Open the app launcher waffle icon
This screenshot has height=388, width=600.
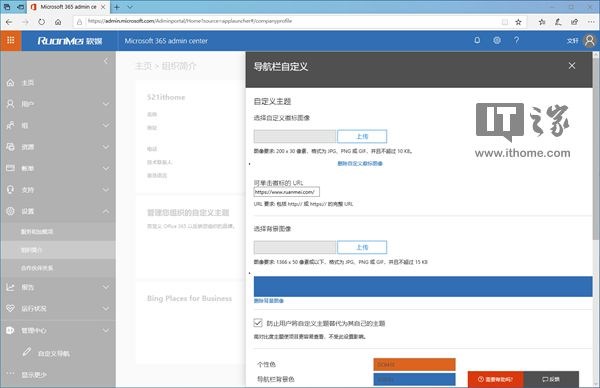(11, 41)
